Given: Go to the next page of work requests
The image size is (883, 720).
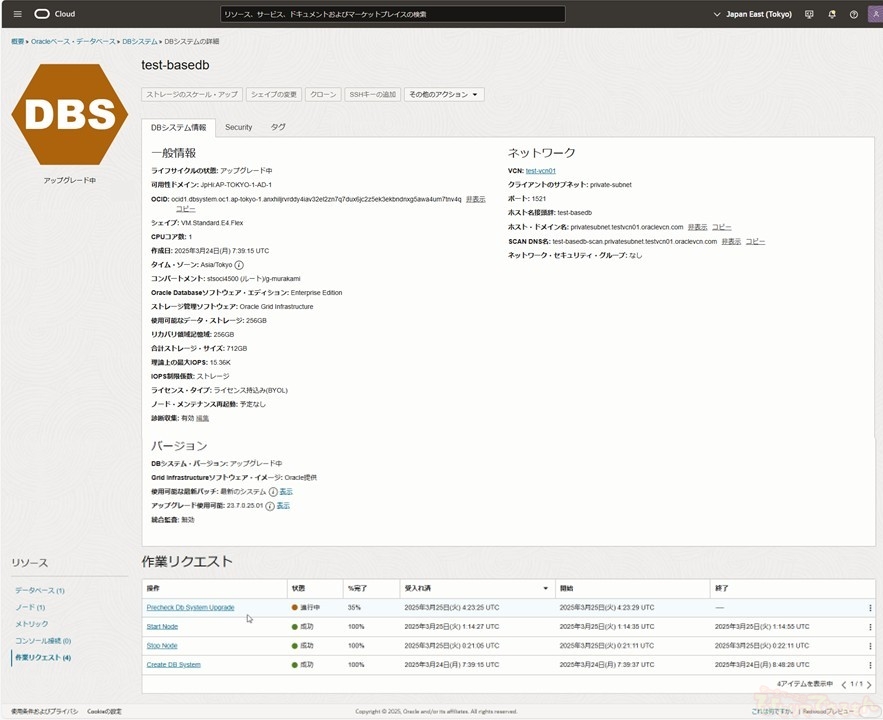Looking at the screenshot, I should coord(869,685).
